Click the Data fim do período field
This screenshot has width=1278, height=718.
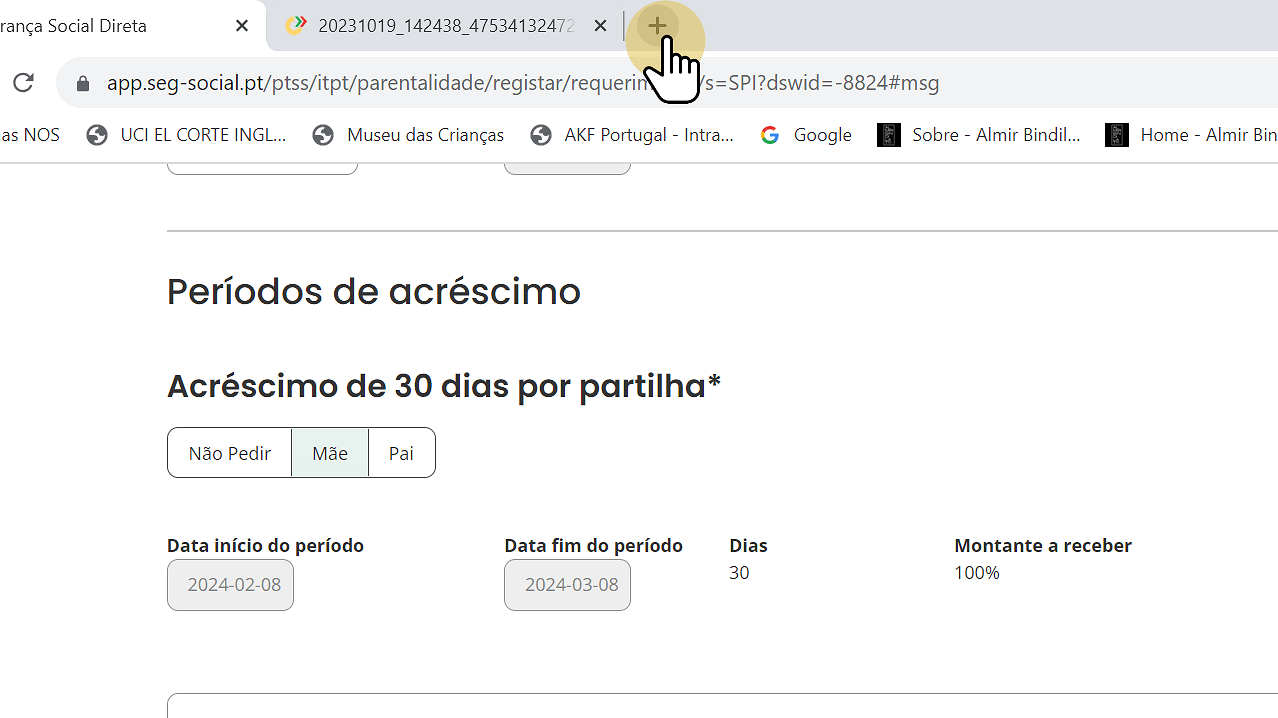[568, 585]
